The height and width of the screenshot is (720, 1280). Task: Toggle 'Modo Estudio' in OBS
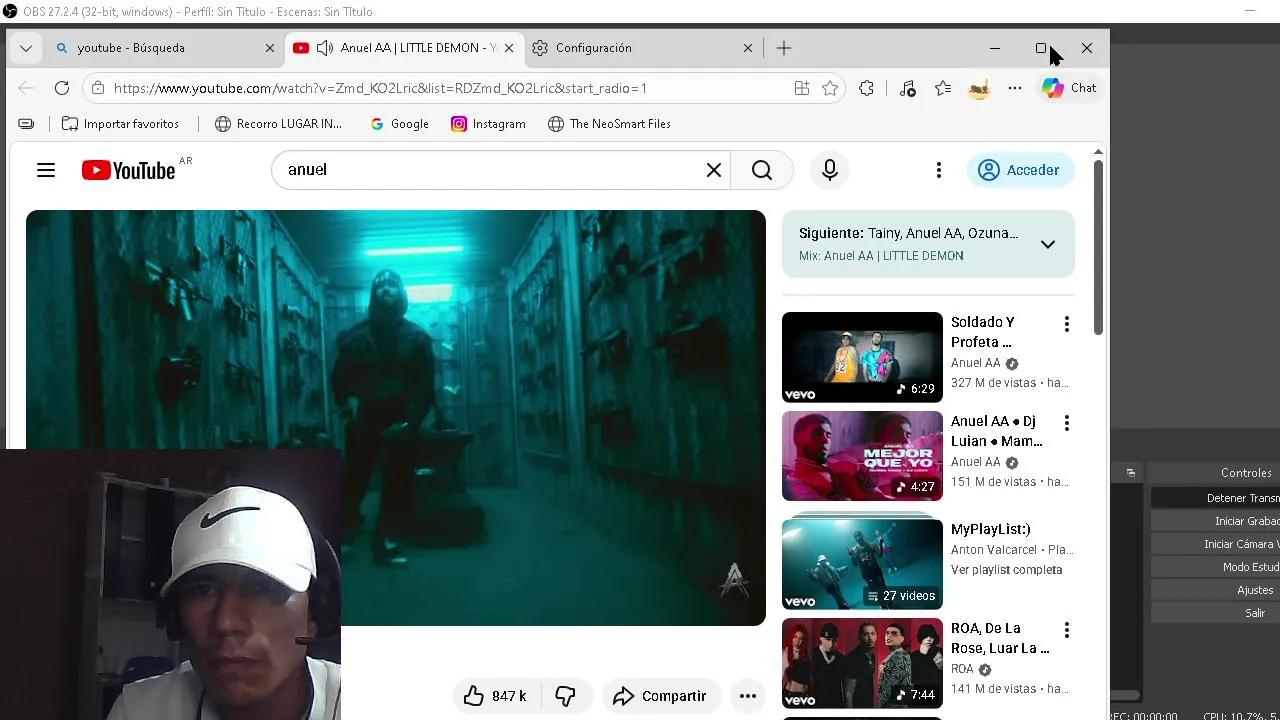point(1215,567)
